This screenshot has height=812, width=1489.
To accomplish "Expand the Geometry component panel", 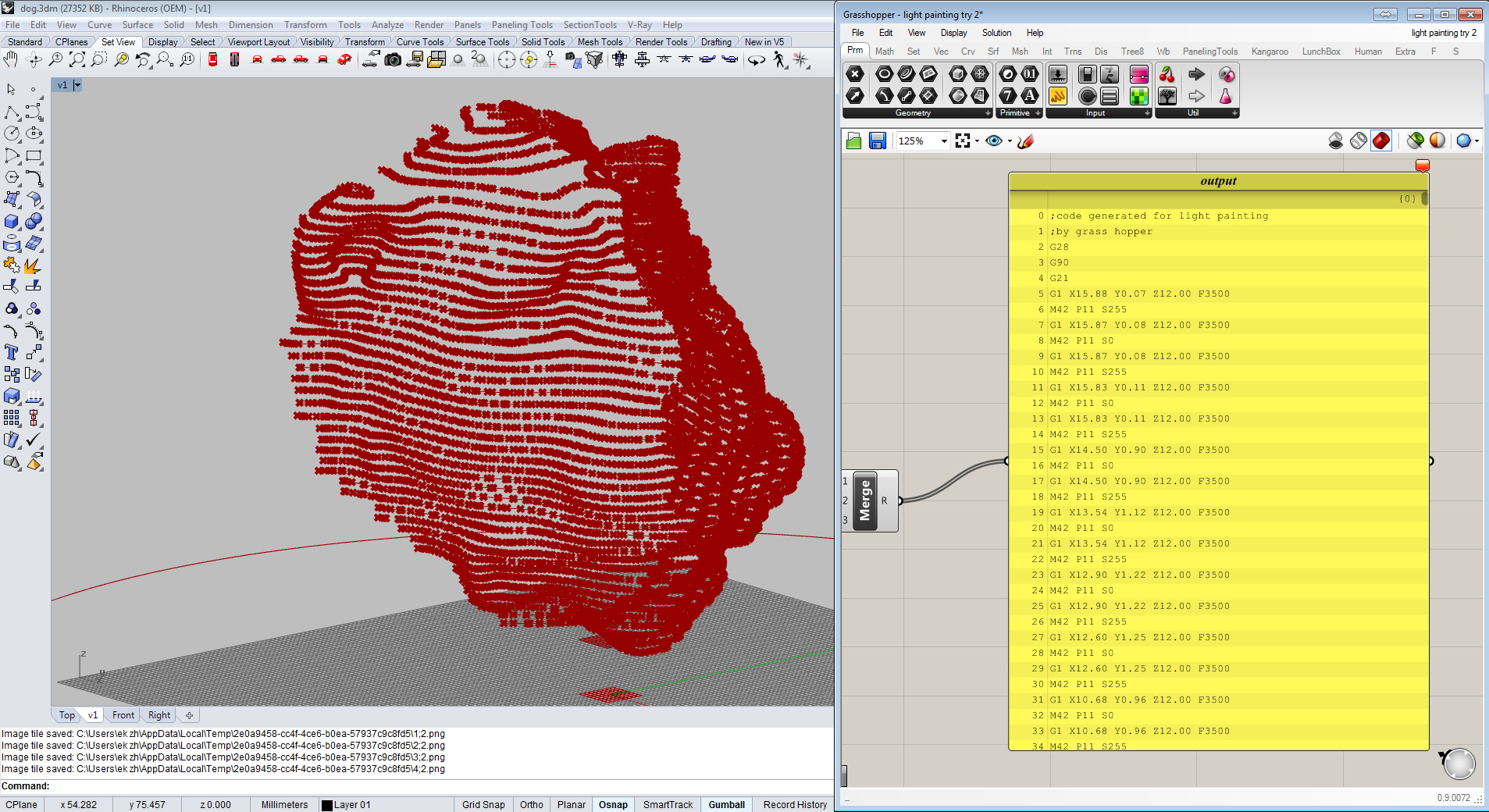I will (988, 113).
